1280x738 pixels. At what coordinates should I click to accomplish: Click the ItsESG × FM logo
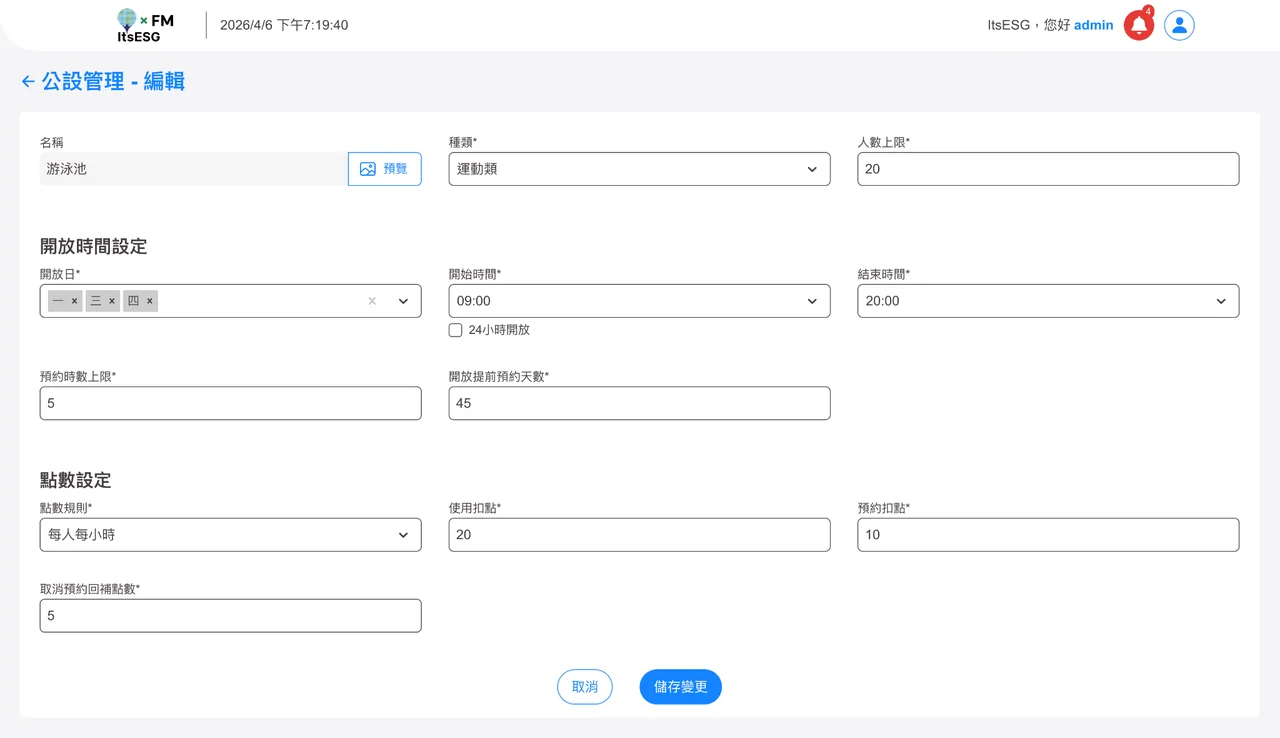pos(145,27)
